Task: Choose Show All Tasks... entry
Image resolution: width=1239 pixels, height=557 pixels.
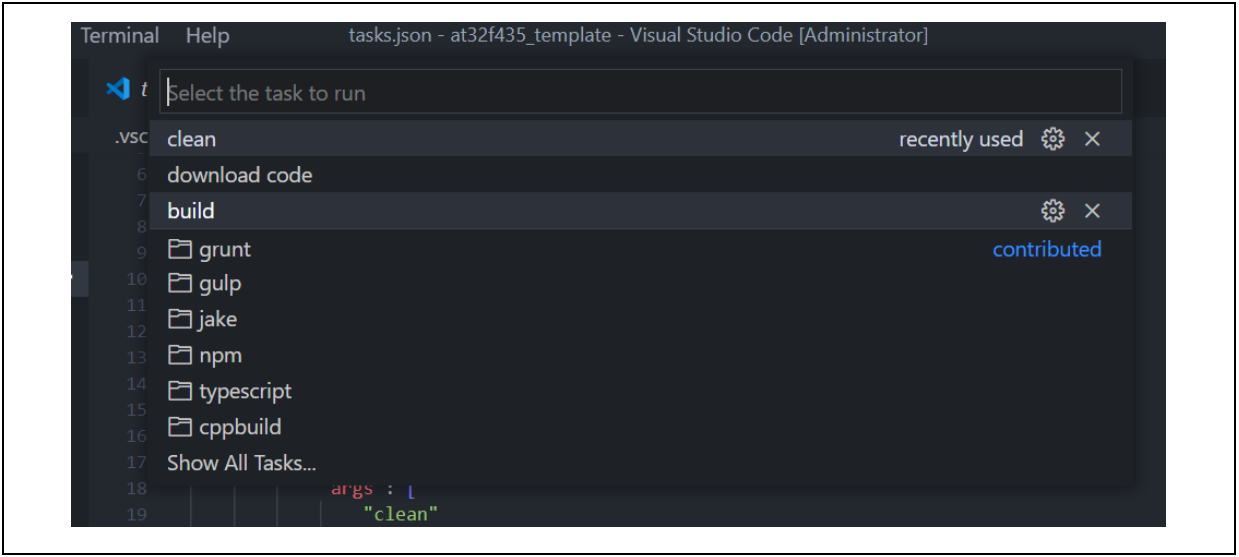Action: point(241,463)
